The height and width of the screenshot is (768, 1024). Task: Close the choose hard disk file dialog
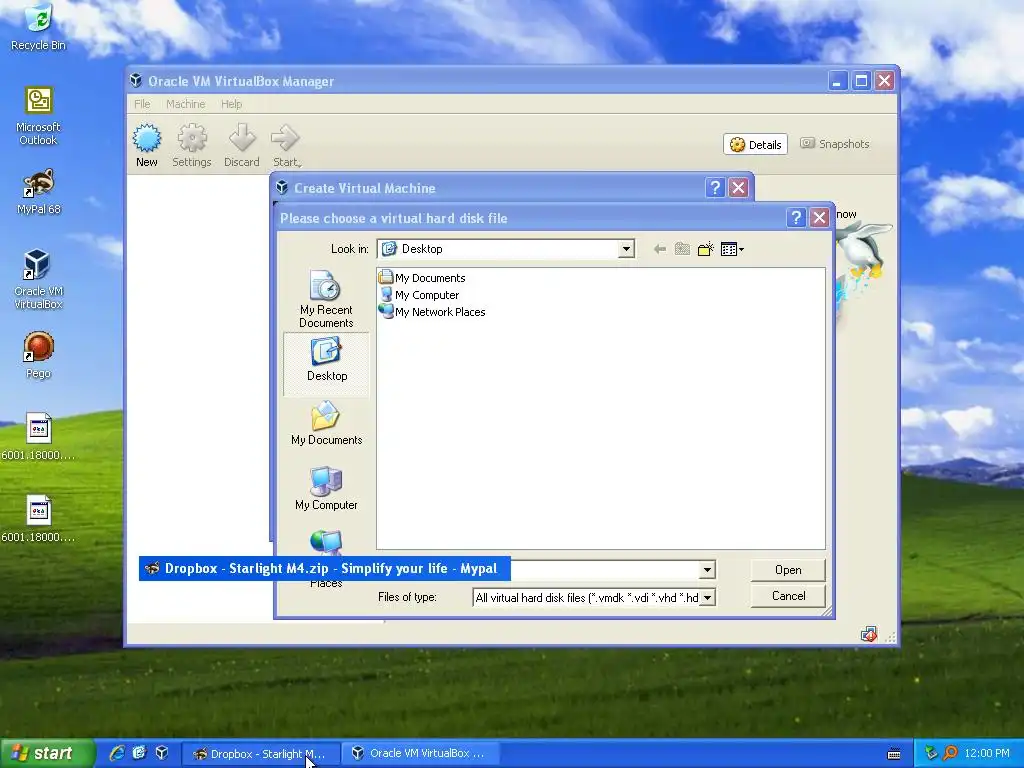click(x=819, y=217)
